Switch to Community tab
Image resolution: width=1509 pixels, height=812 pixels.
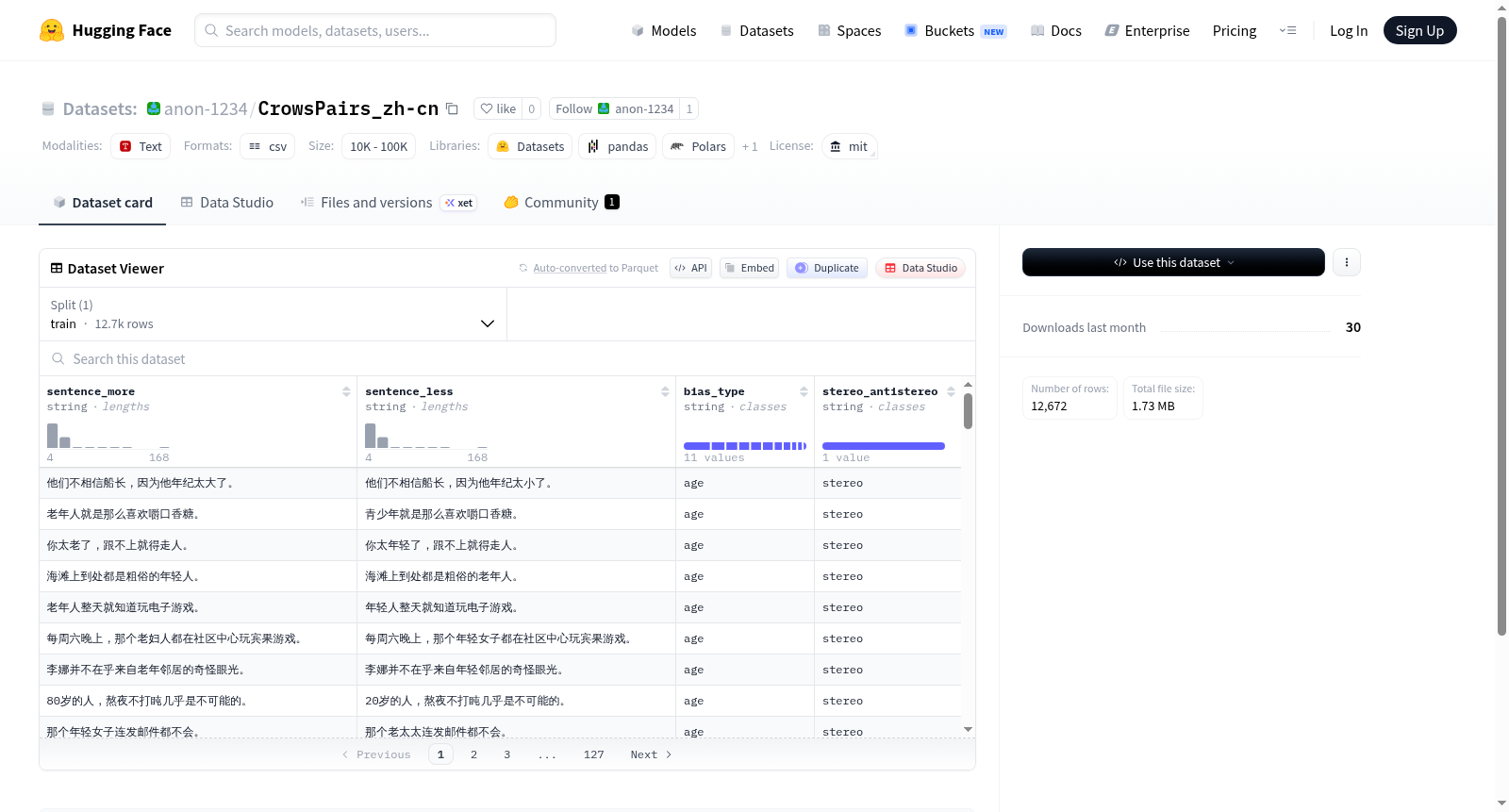point(561,202)
